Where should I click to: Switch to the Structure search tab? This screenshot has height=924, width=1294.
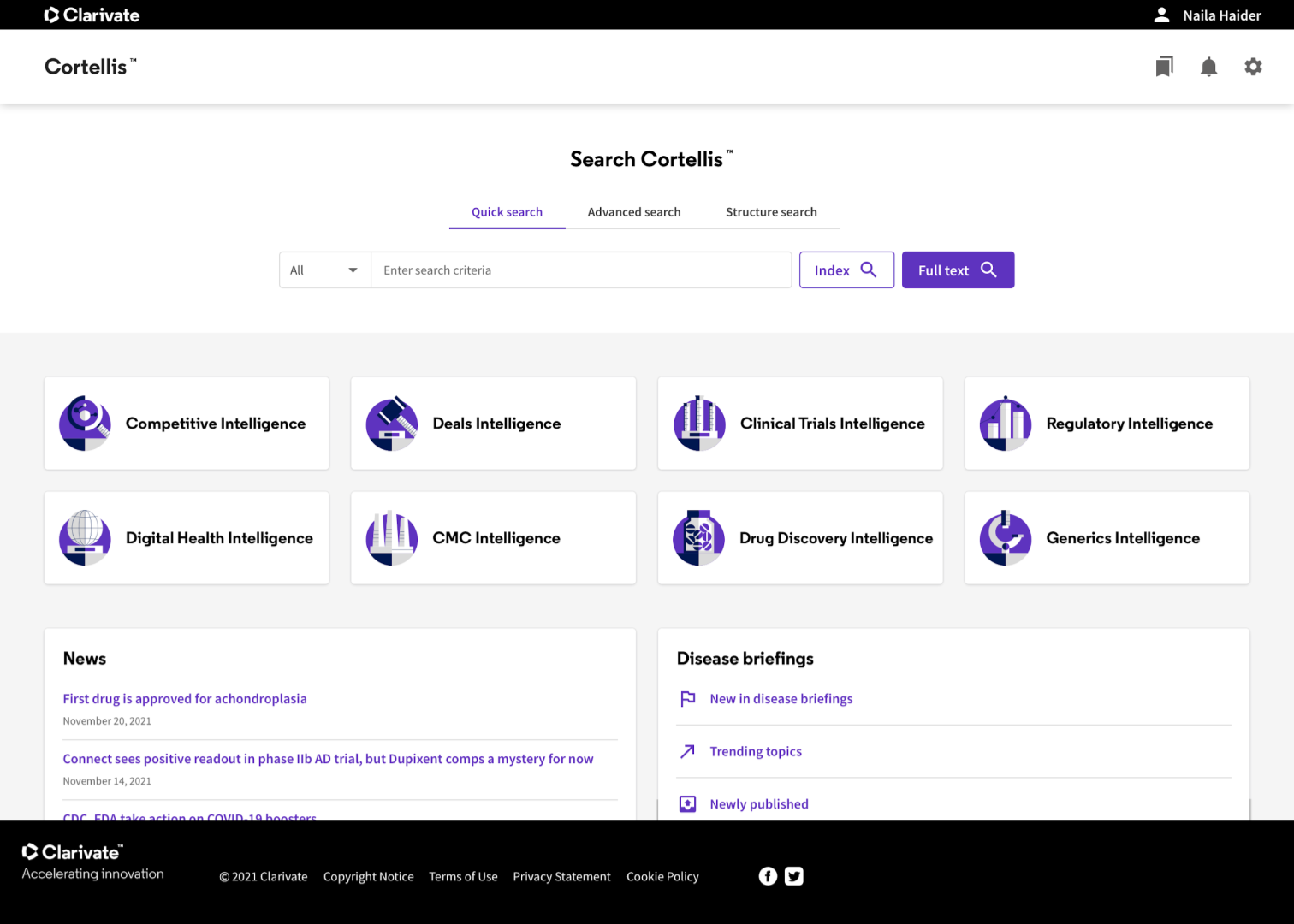click(x=771, y=212)
